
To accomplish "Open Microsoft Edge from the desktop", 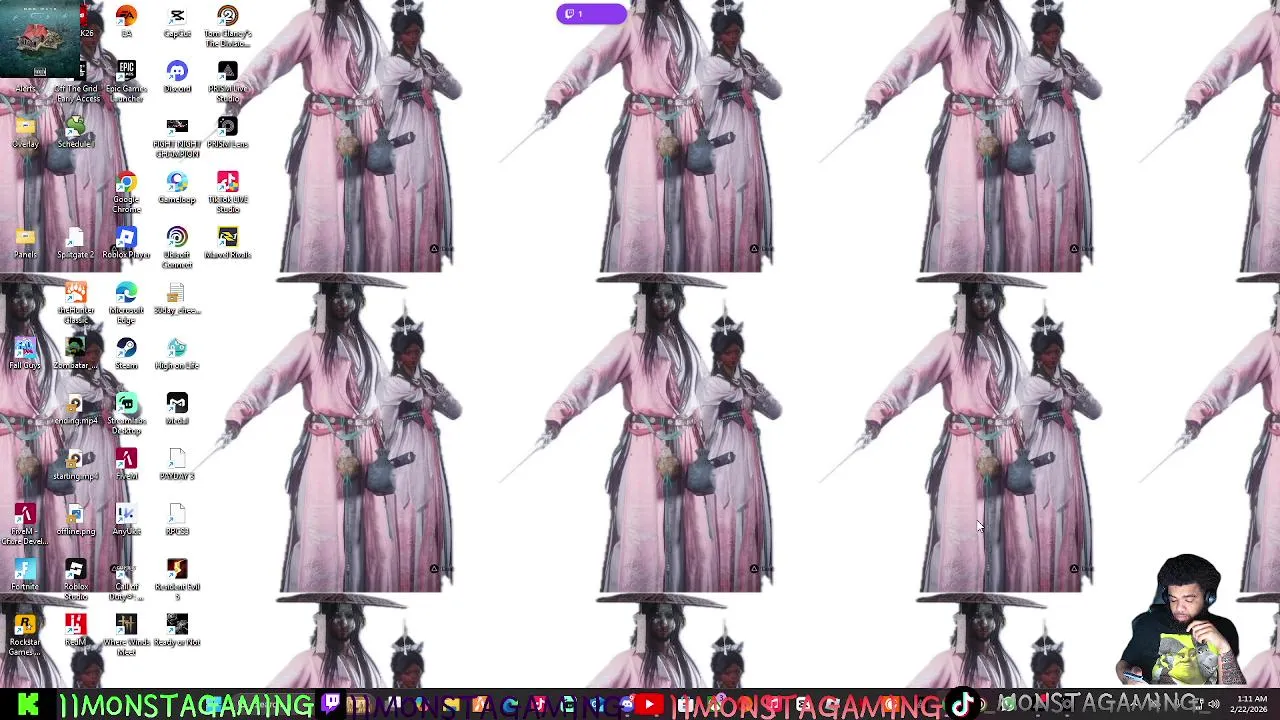I will [x=126, y=303].
